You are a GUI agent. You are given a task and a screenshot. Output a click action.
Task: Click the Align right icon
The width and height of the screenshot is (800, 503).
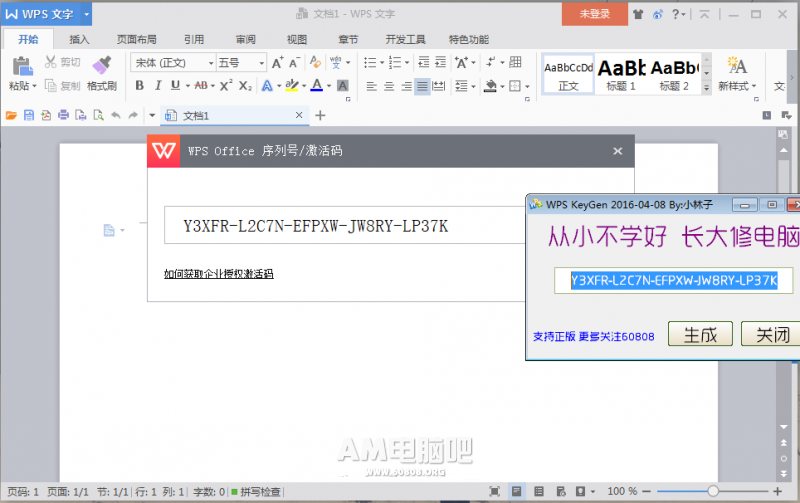[406, 86]
